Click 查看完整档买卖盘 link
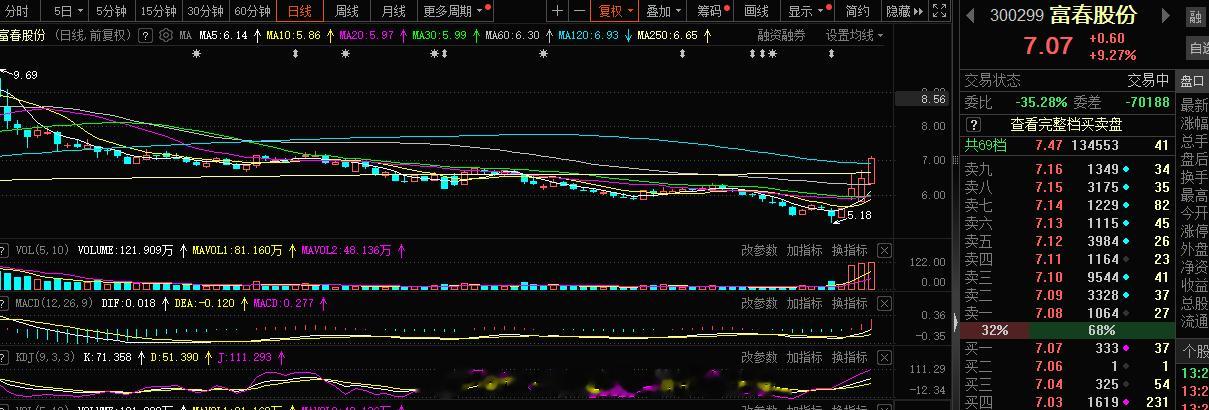1209x410 pixels. (1066, 124)
